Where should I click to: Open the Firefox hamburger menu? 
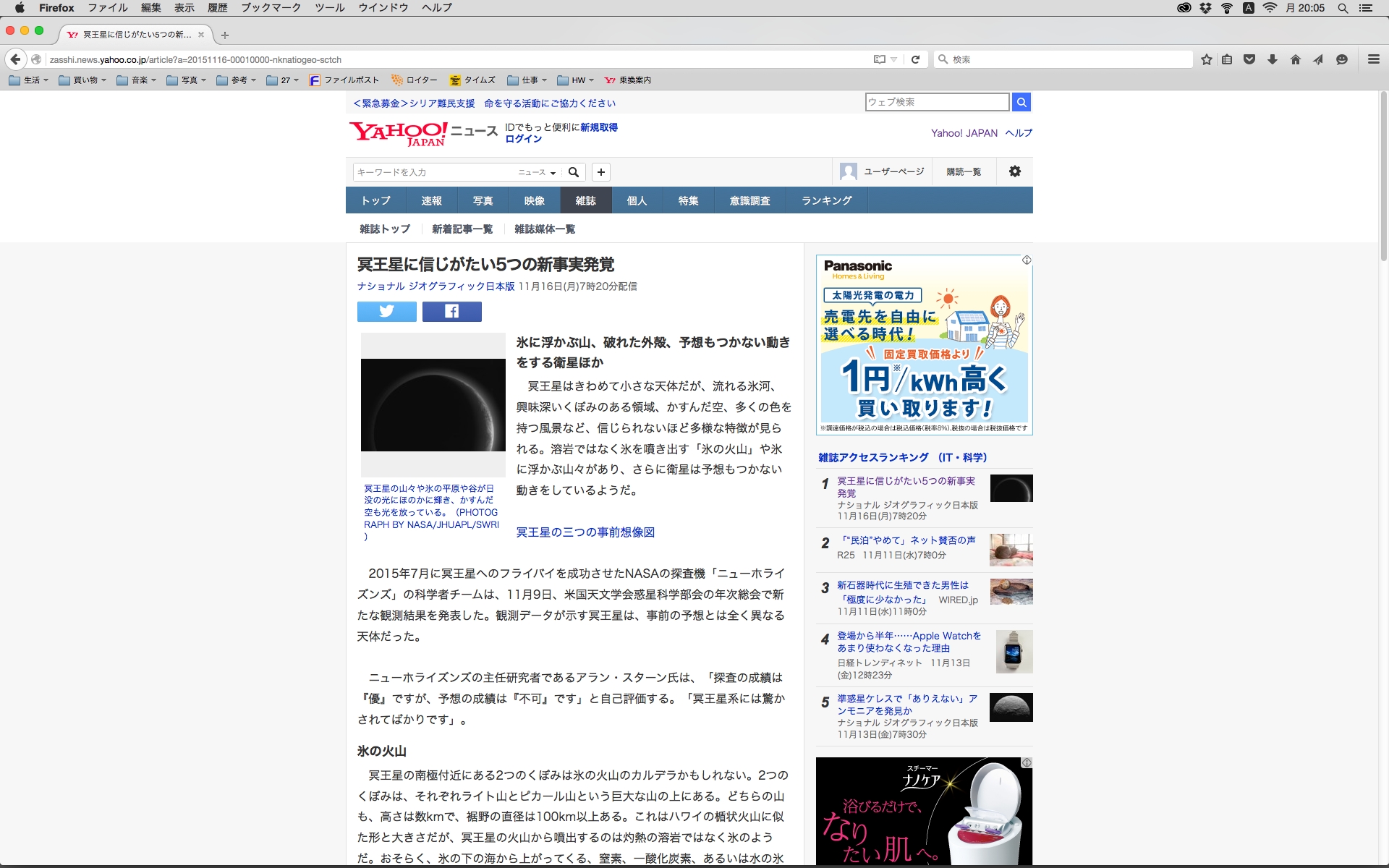[1374, 59]
